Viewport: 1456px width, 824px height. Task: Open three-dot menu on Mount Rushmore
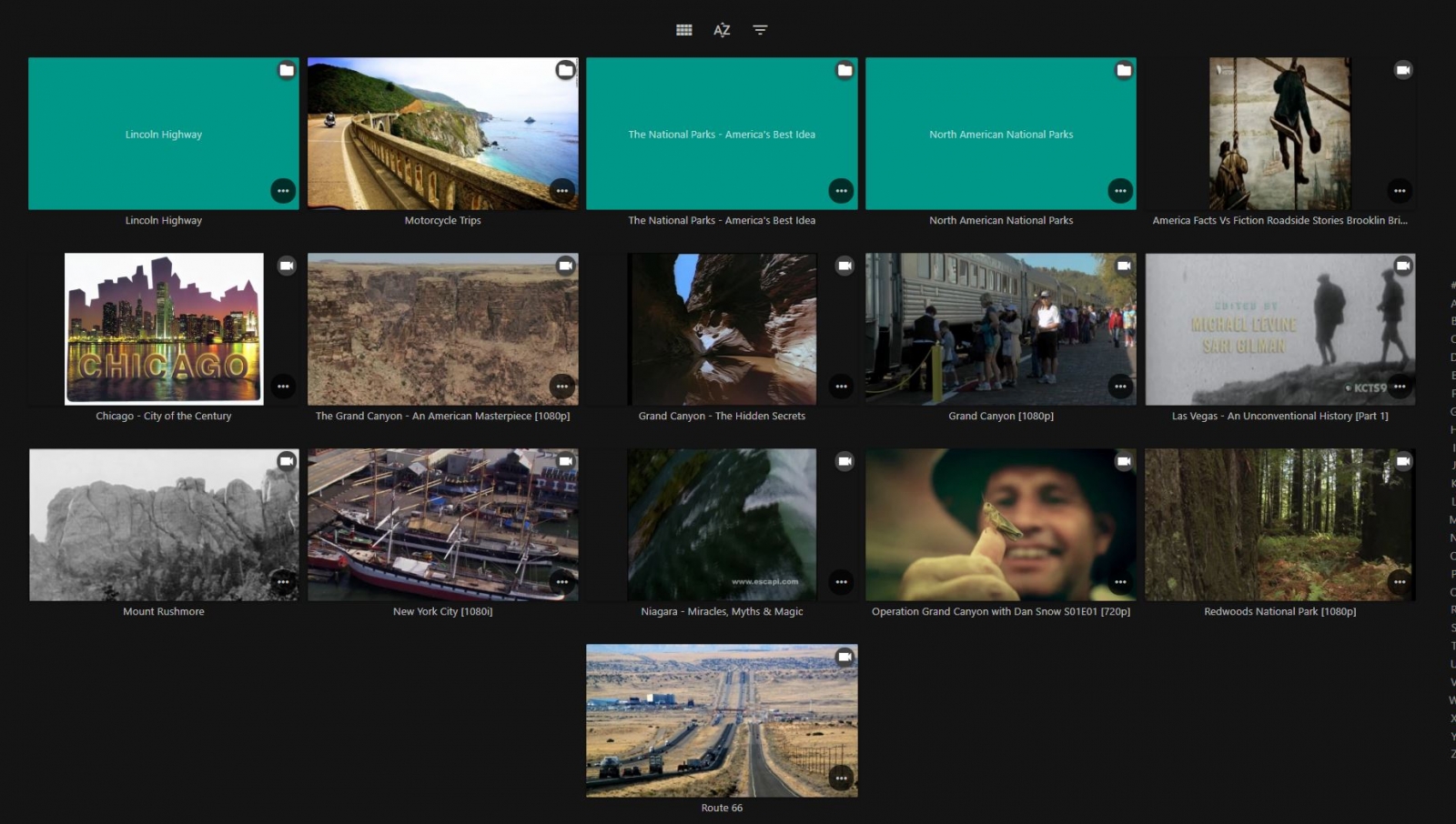(283, 582)
